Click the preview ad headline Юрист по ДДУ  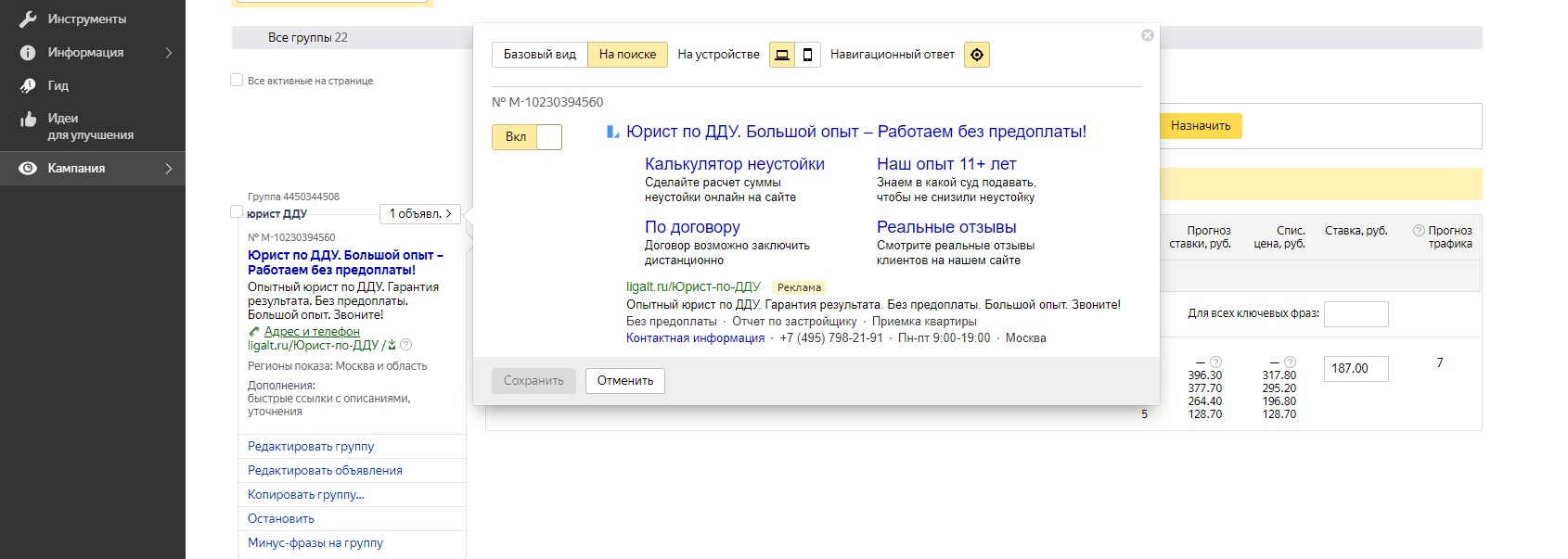856,132
